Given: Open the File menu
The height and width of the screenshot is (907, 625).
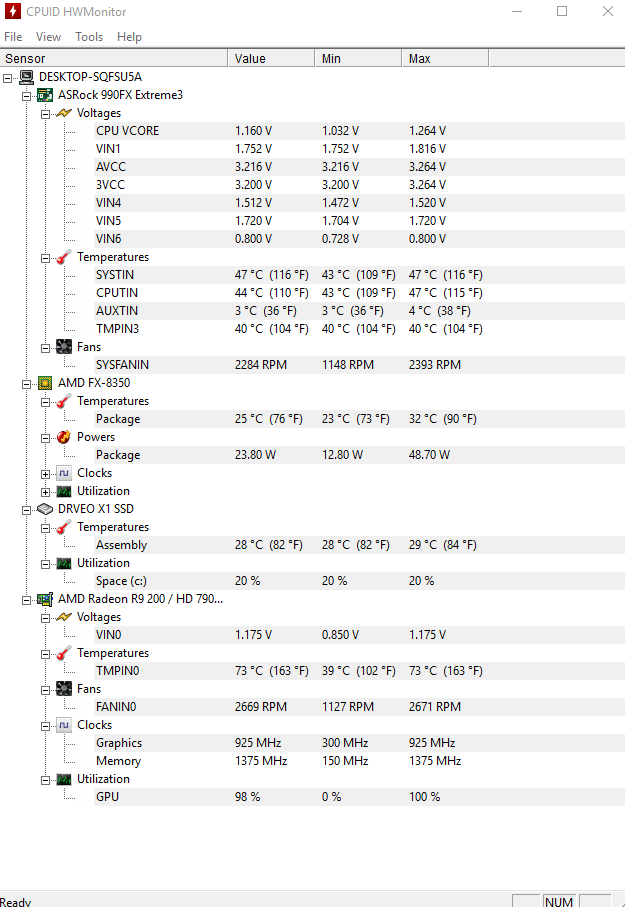Looking at the screenshot, I should 13,37.
